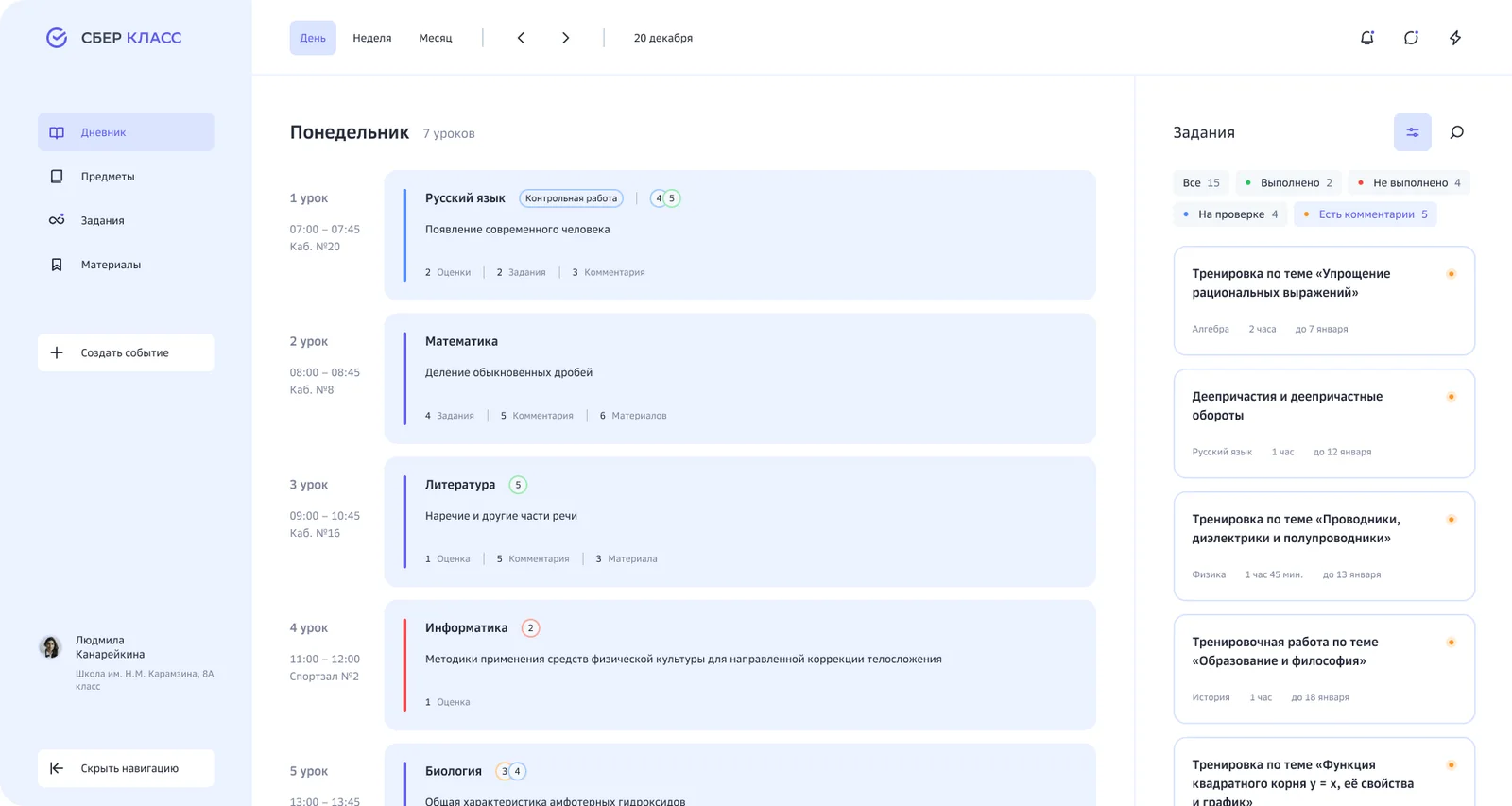Open Предметы in sidebar
1512x806 pixels.
[x=126, y=177]
